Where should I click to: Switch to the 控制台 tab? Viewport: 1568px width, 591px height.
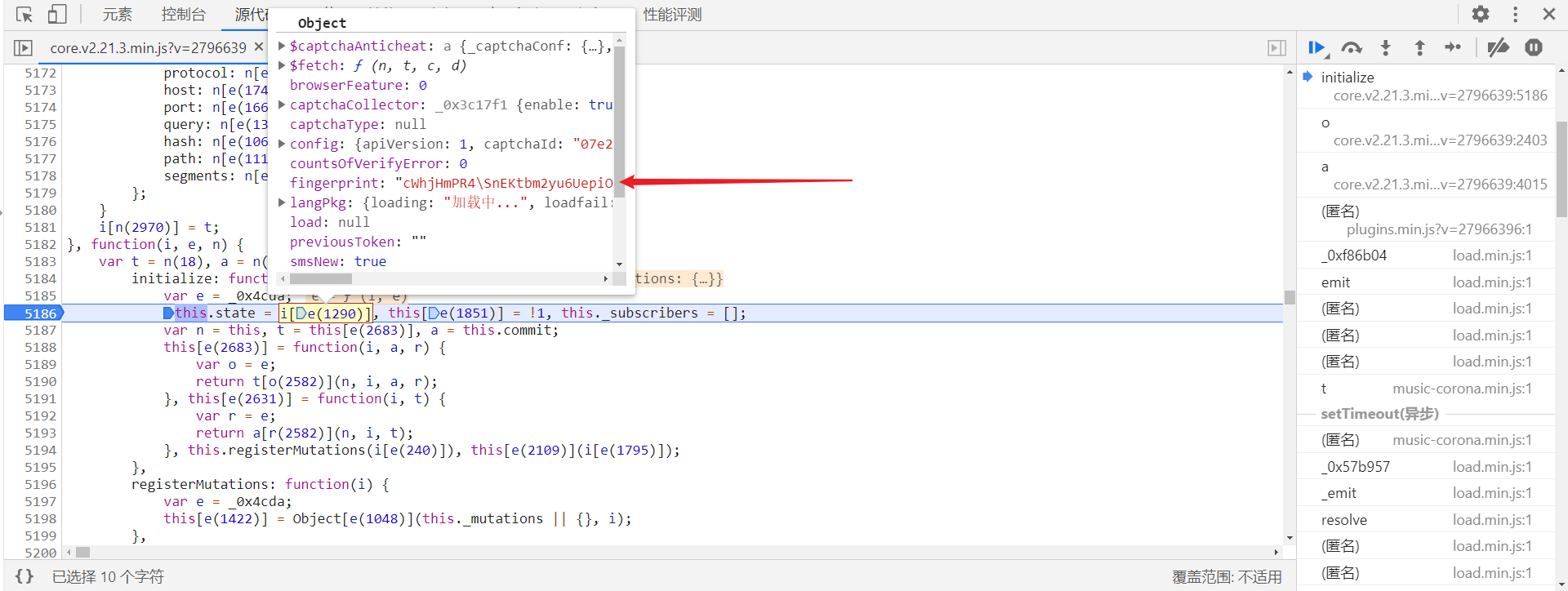(183, 15)
